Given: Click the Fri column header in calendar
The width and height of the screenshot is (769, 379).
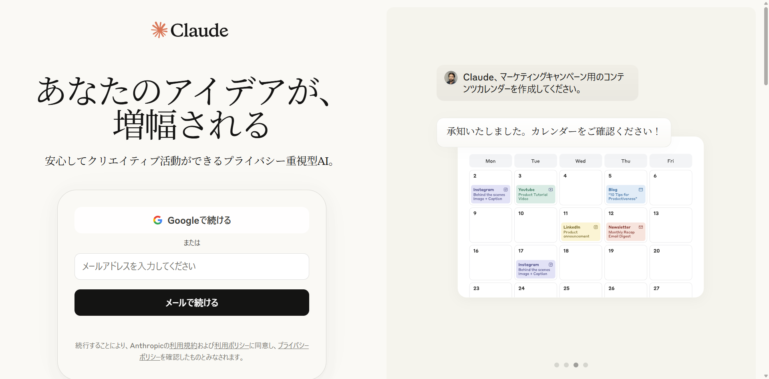Looking at the screenshot, I should pyautogui.click(x=670, y=161).
